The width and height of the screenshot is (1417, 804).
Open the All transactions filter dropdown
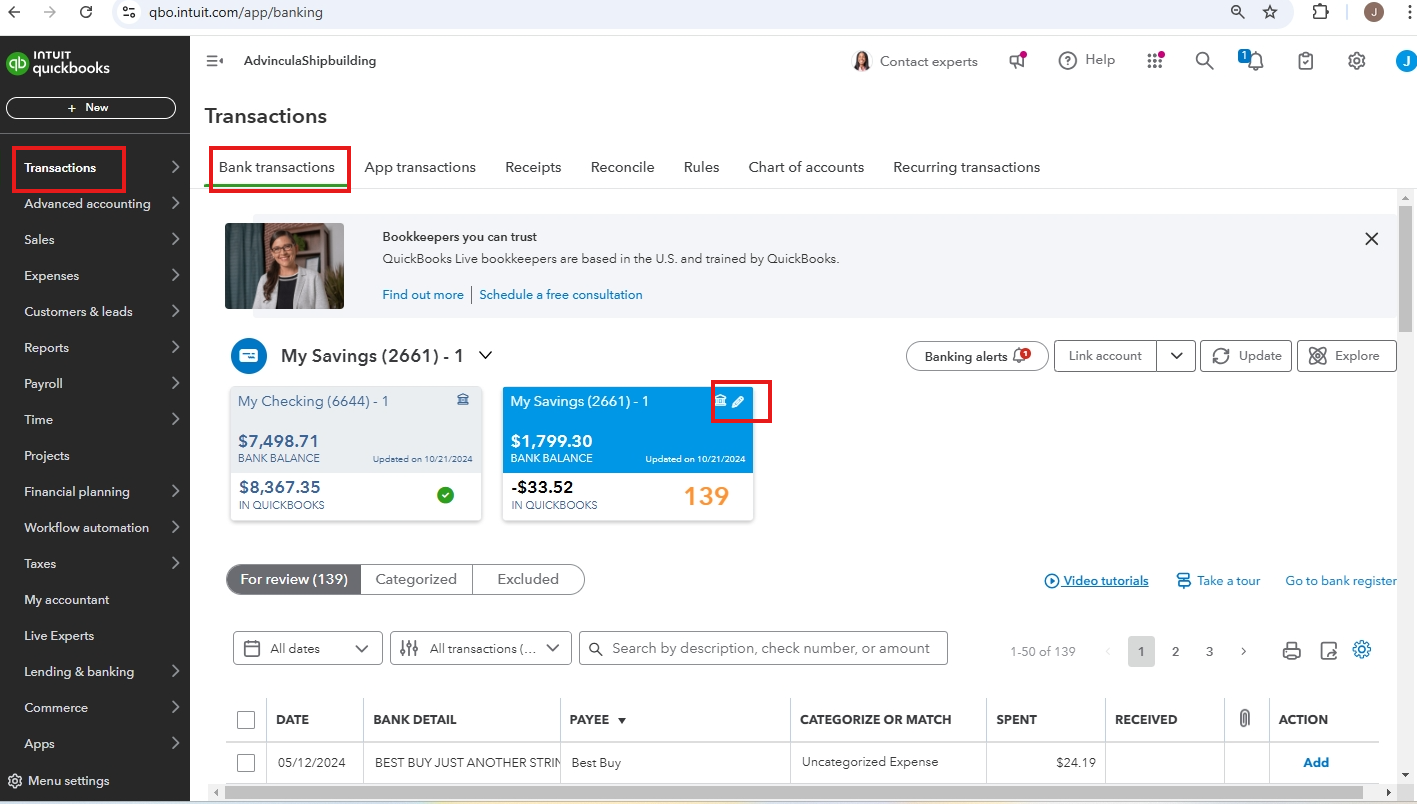pyautogui.click(x=481, y=648)
